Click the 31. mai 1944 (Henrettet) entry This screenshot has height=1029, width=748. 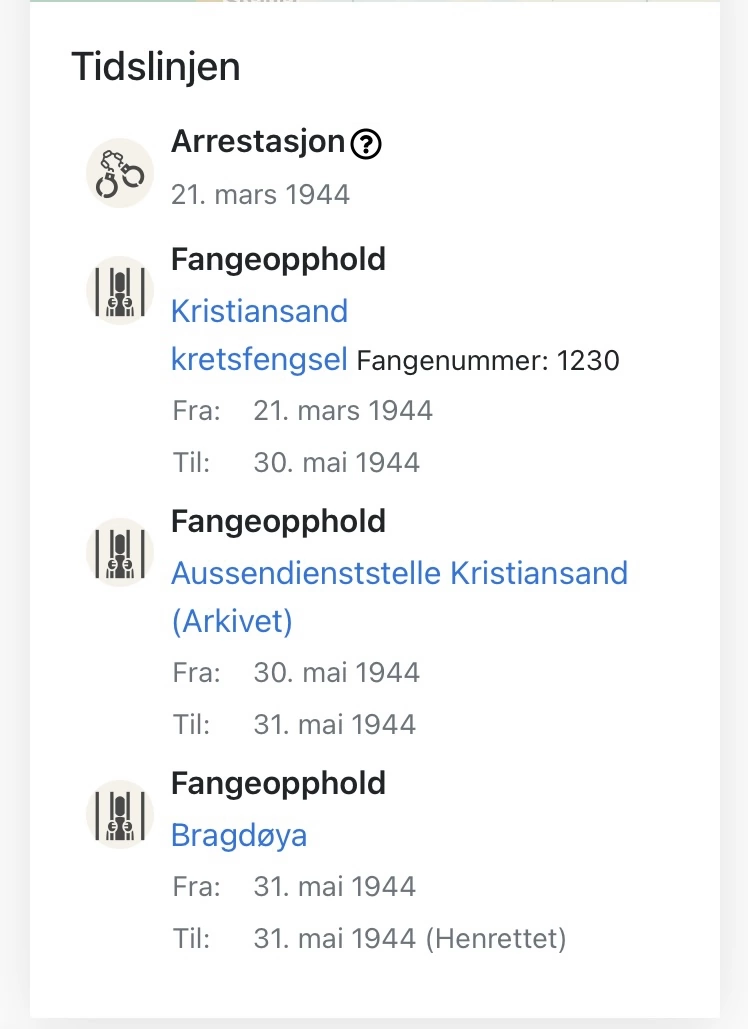[x=410, y=938]
